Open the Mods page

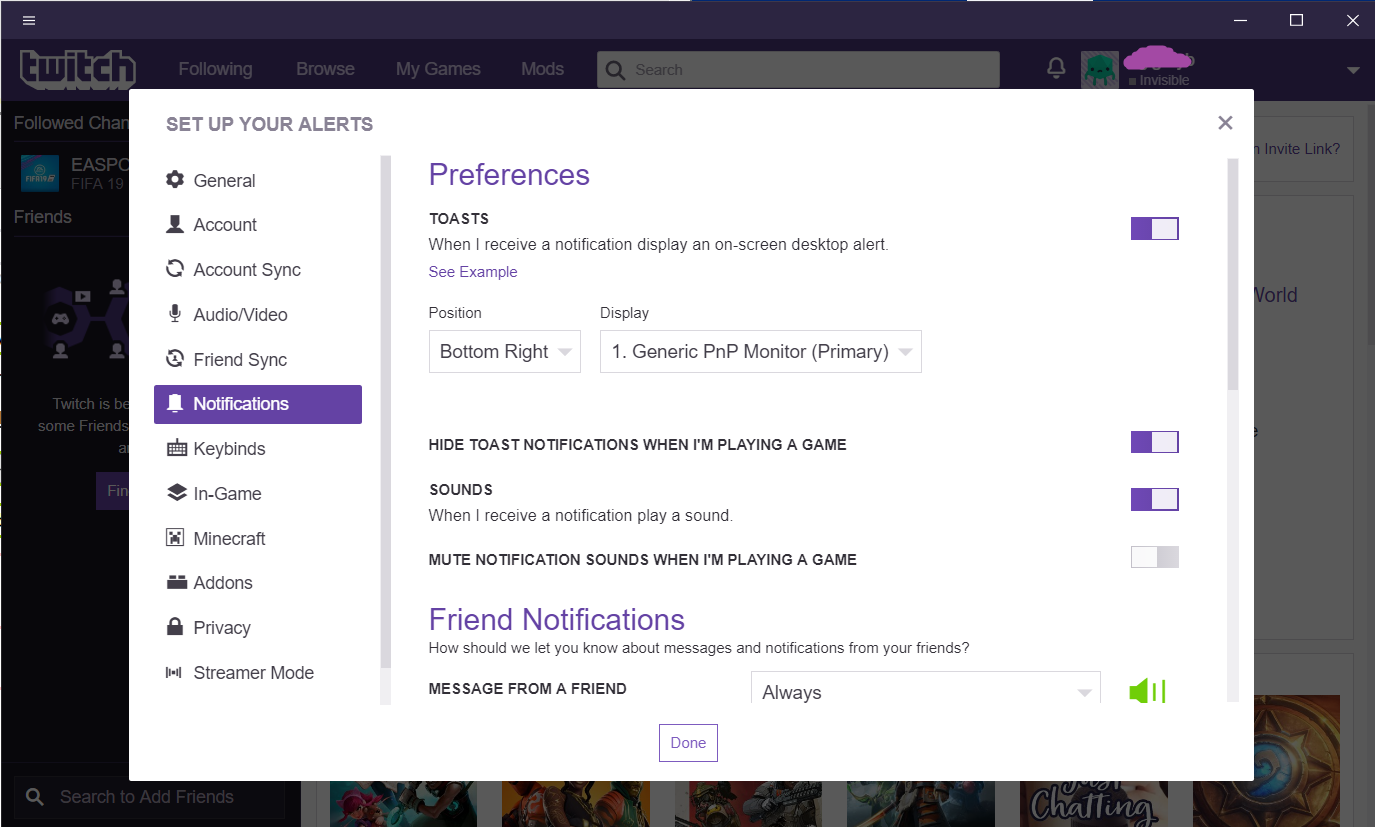(x=543, y=69)
